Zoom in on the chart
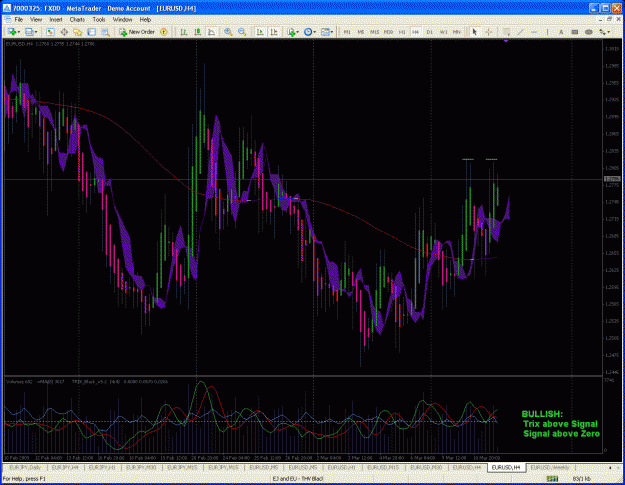 (228, 32)
